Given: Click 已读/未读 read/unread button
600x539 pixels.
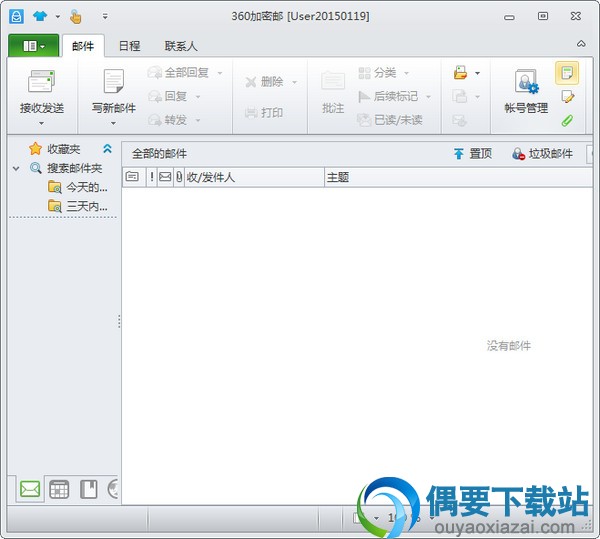Looking at the screenshot, I should click(x=390, y=120).
